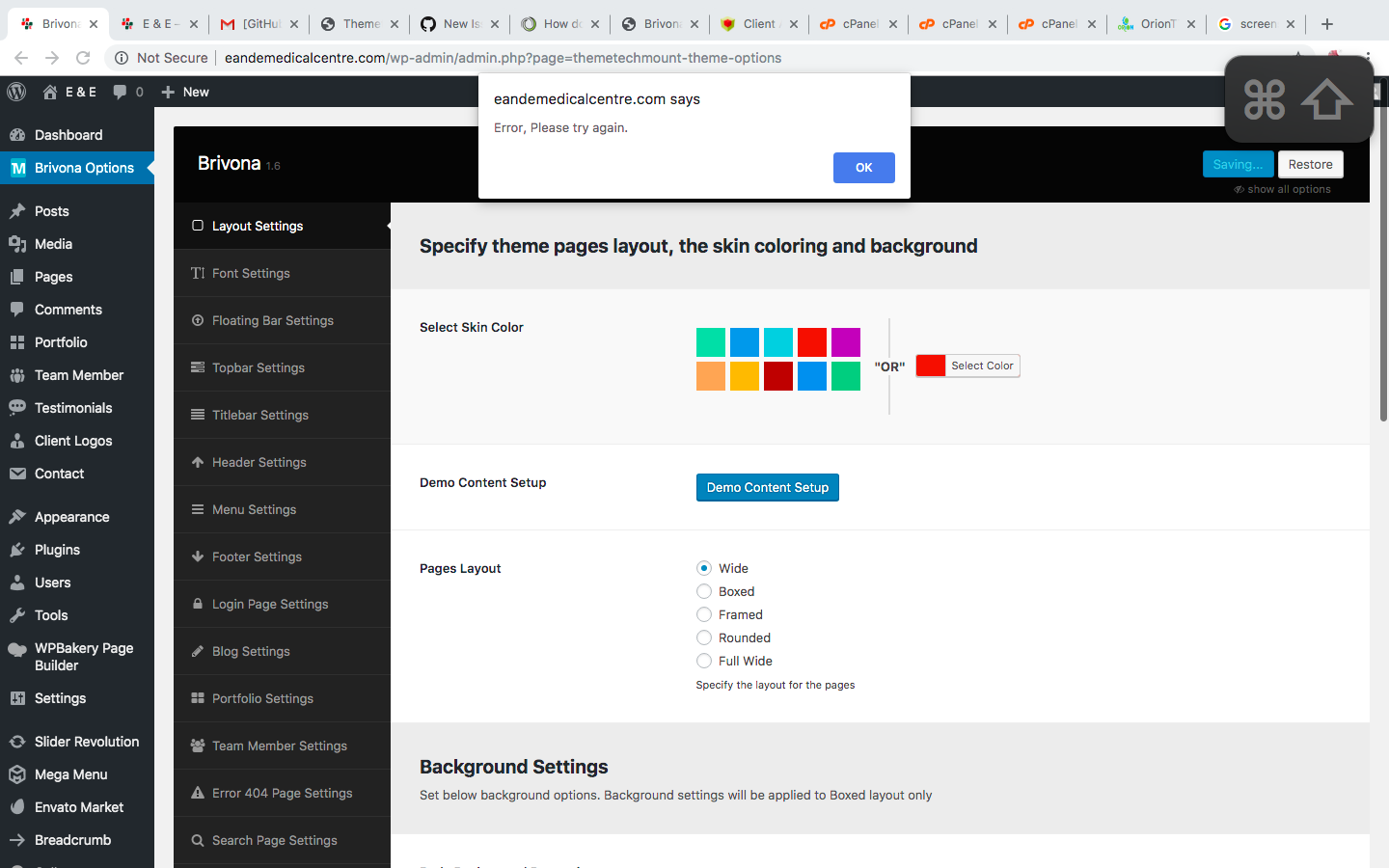Open the comments bubble in admin bar
Viewport: 1389px width, 868px height.
120,92
